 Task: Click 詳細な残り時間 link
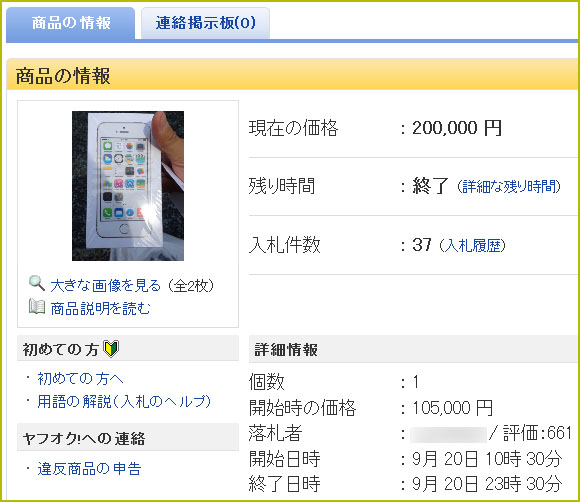[509, 186]
